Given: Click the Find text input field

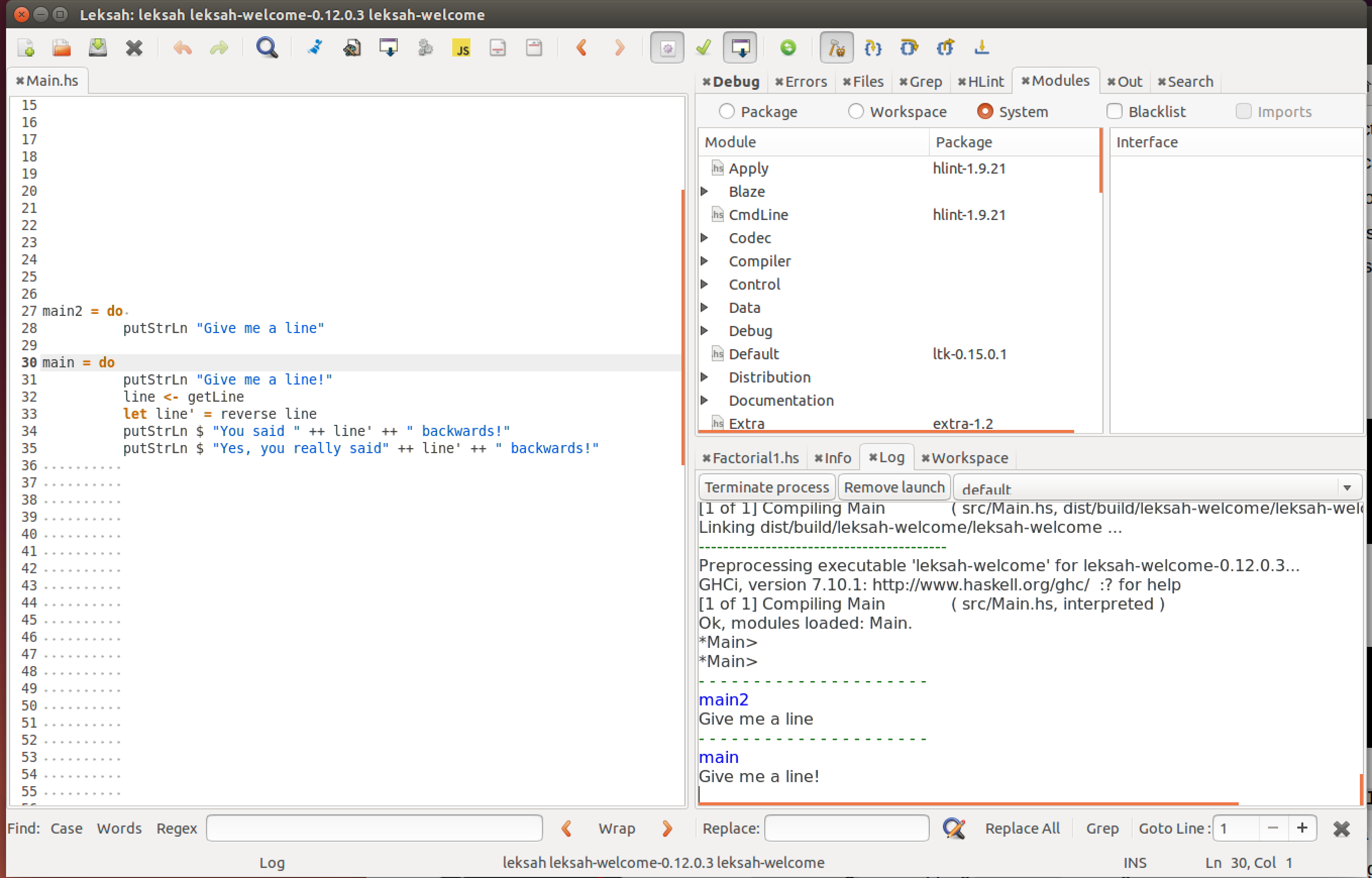Looking at the screenshot, I should 374,828.
